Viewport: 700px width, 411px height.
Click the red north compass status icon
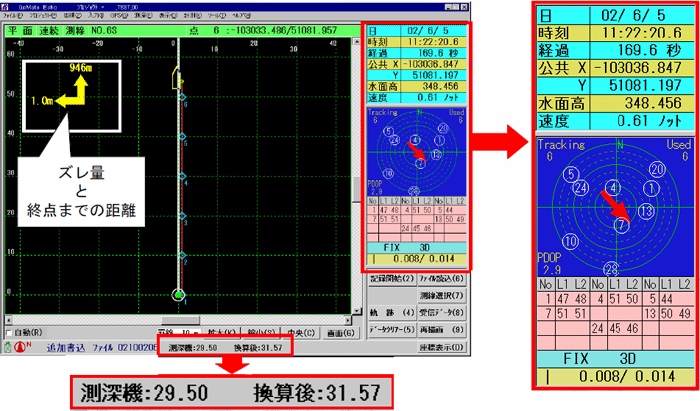coord(21,347)
